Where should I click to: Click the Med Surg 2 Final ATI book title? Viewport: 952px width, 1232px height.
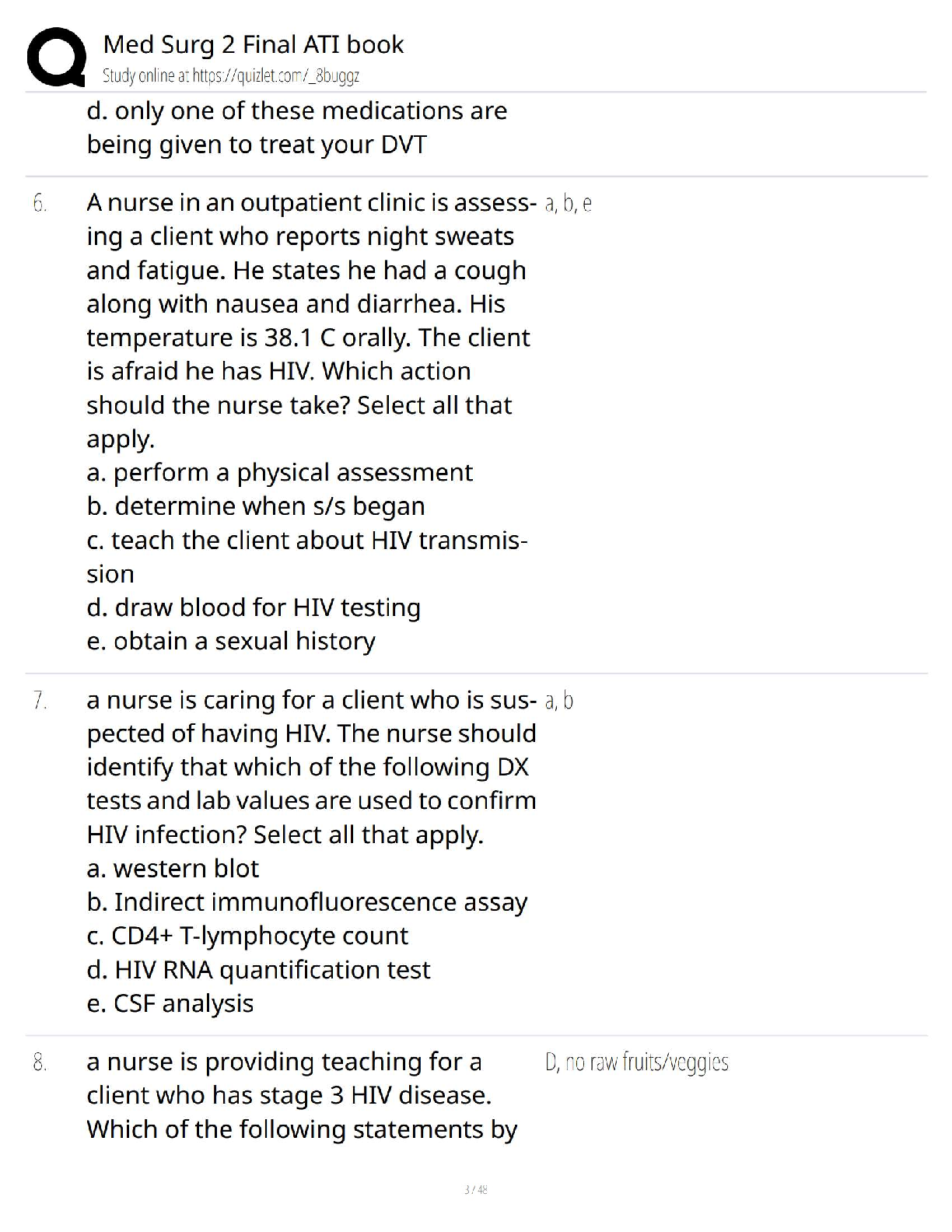[253, 44]
